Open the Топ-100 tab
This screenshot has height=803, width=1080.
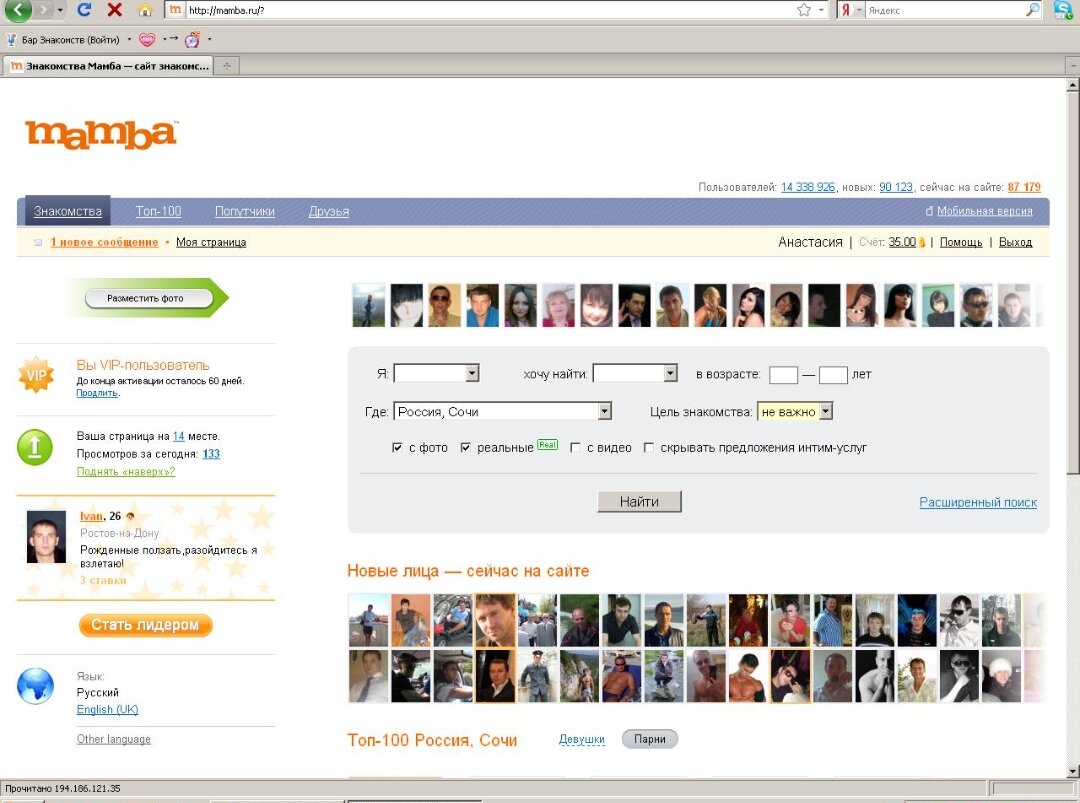click(158, 211)
